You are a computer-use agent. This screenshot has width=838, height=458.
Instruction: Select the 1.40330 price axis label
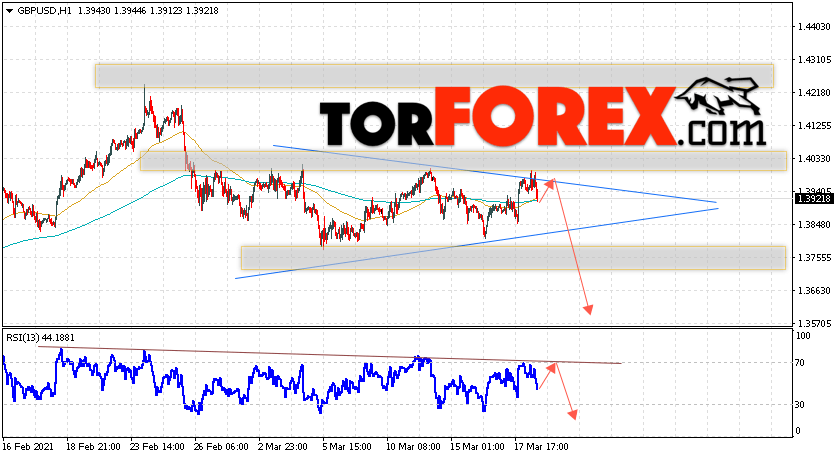[x=814, y=159]
